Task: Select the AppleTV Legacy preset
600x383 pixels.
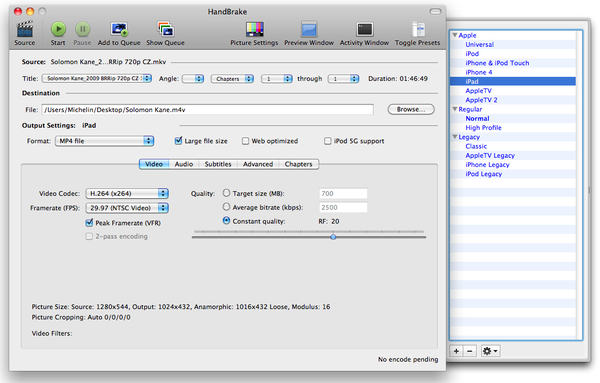Action: coord(490,155)
